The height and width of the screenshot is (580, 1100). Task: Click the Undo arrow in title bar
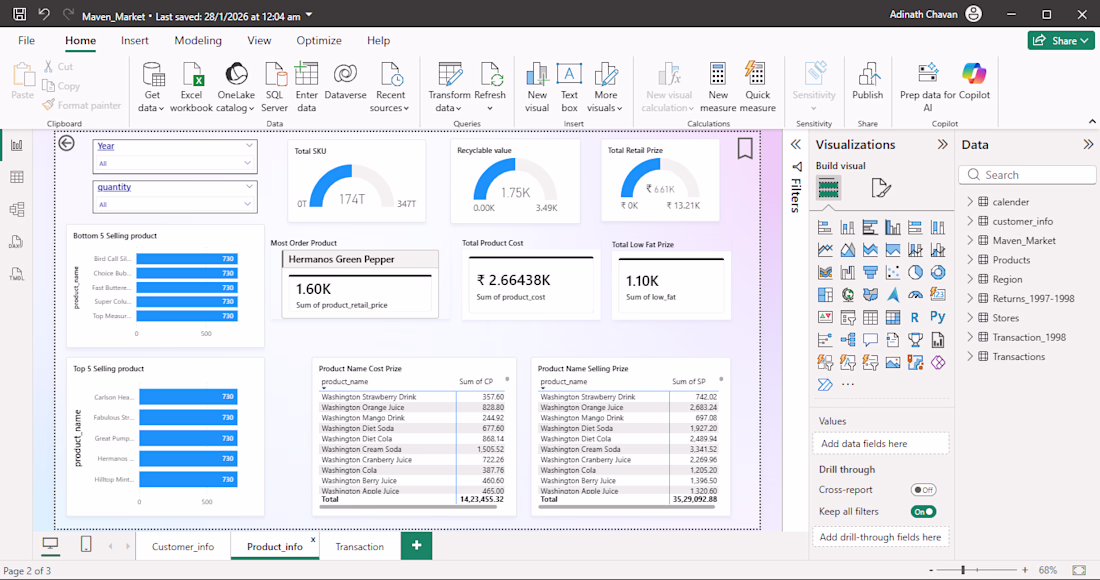44,14
